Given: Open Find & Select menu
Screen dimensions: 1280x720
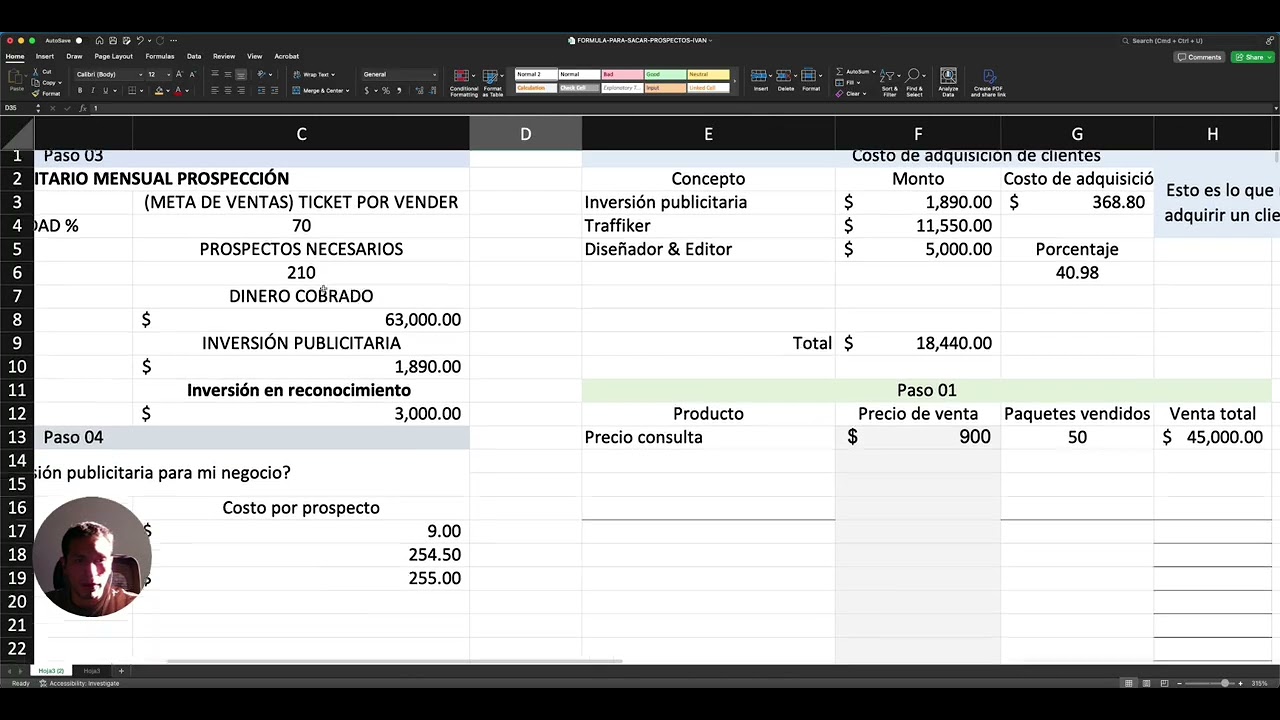Looking at the screenshot, I should (x=914, y=83).
